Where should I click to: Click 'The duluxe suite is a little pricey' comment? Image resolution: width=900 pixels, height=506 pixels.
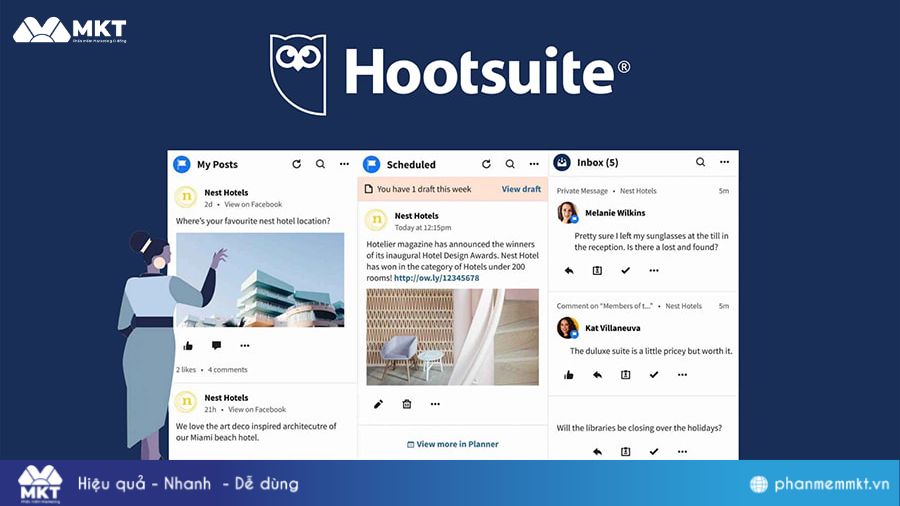pyautogui.click(x=651, y=351)
